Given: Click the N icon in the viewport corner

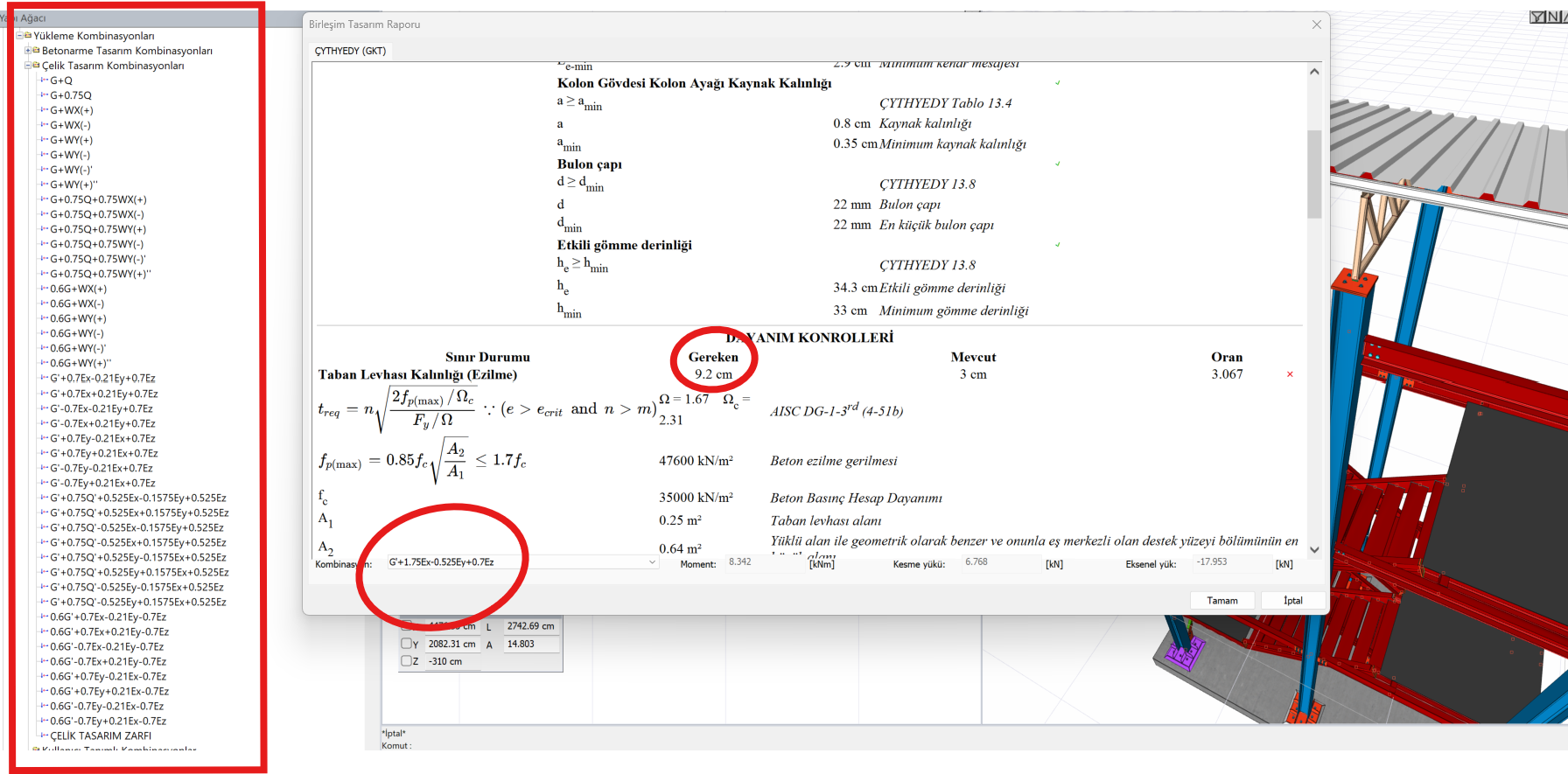Looking at the screenshot, I should (x=1553, y=17).
